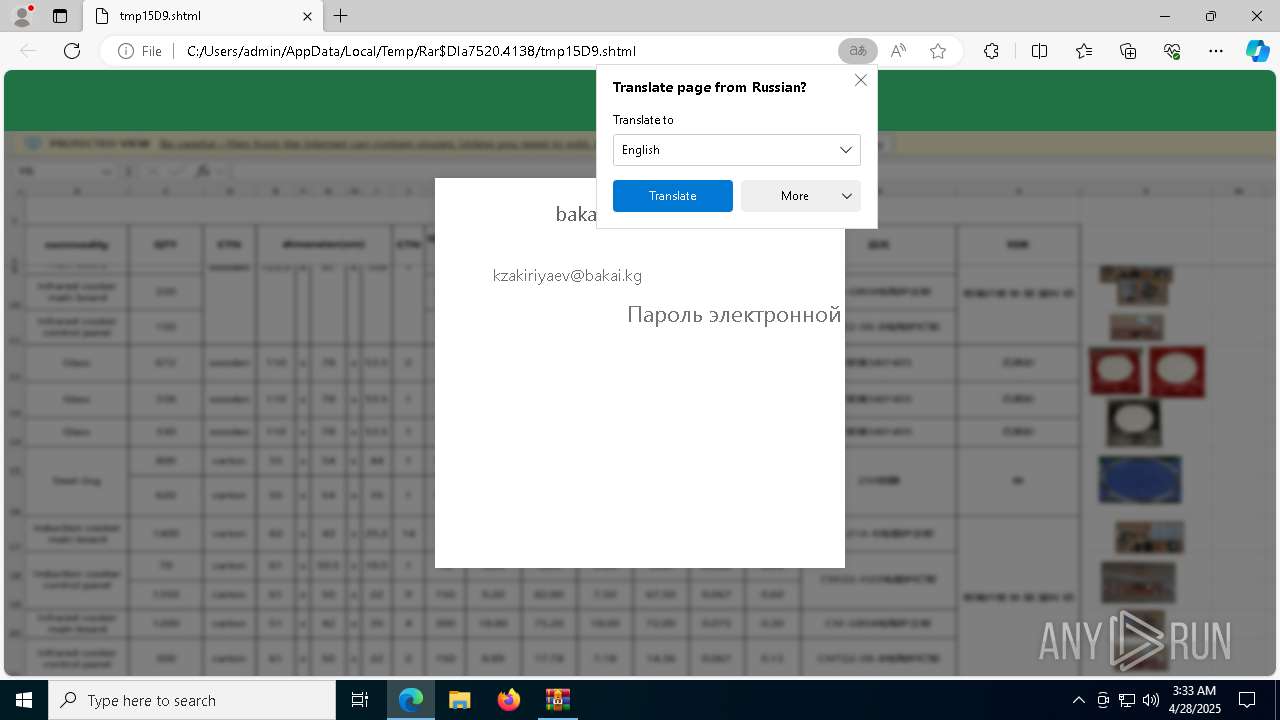Go back to previous page
Image resolution: width=1280 pixels, height=720 pixels.
(28, 51)
